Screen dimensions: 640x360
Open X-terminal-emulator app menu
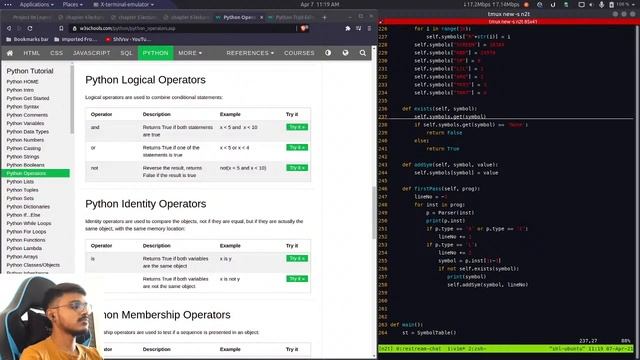(124, 4)
